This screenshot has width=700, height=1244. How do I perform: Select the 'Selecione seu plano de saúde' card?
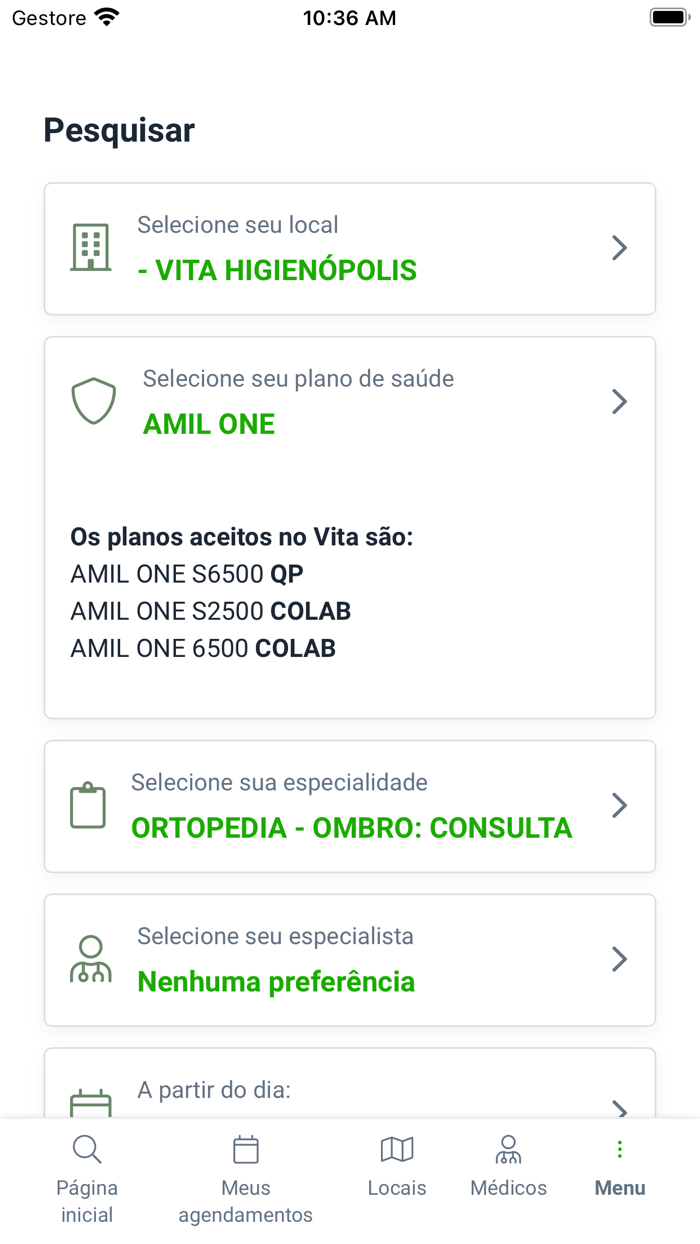point(350,401)
